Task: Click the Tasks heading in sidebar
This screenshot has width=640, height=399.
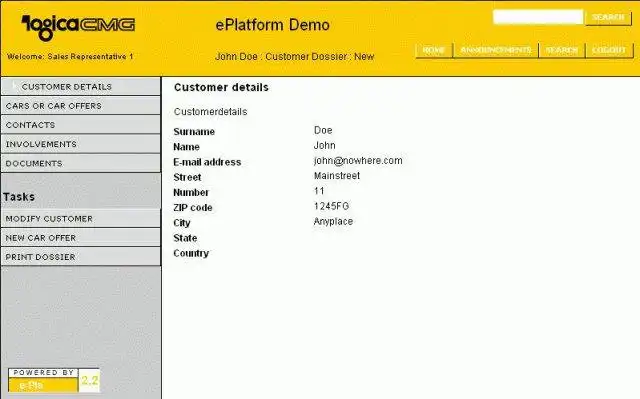Action: (x=19, y=197)
